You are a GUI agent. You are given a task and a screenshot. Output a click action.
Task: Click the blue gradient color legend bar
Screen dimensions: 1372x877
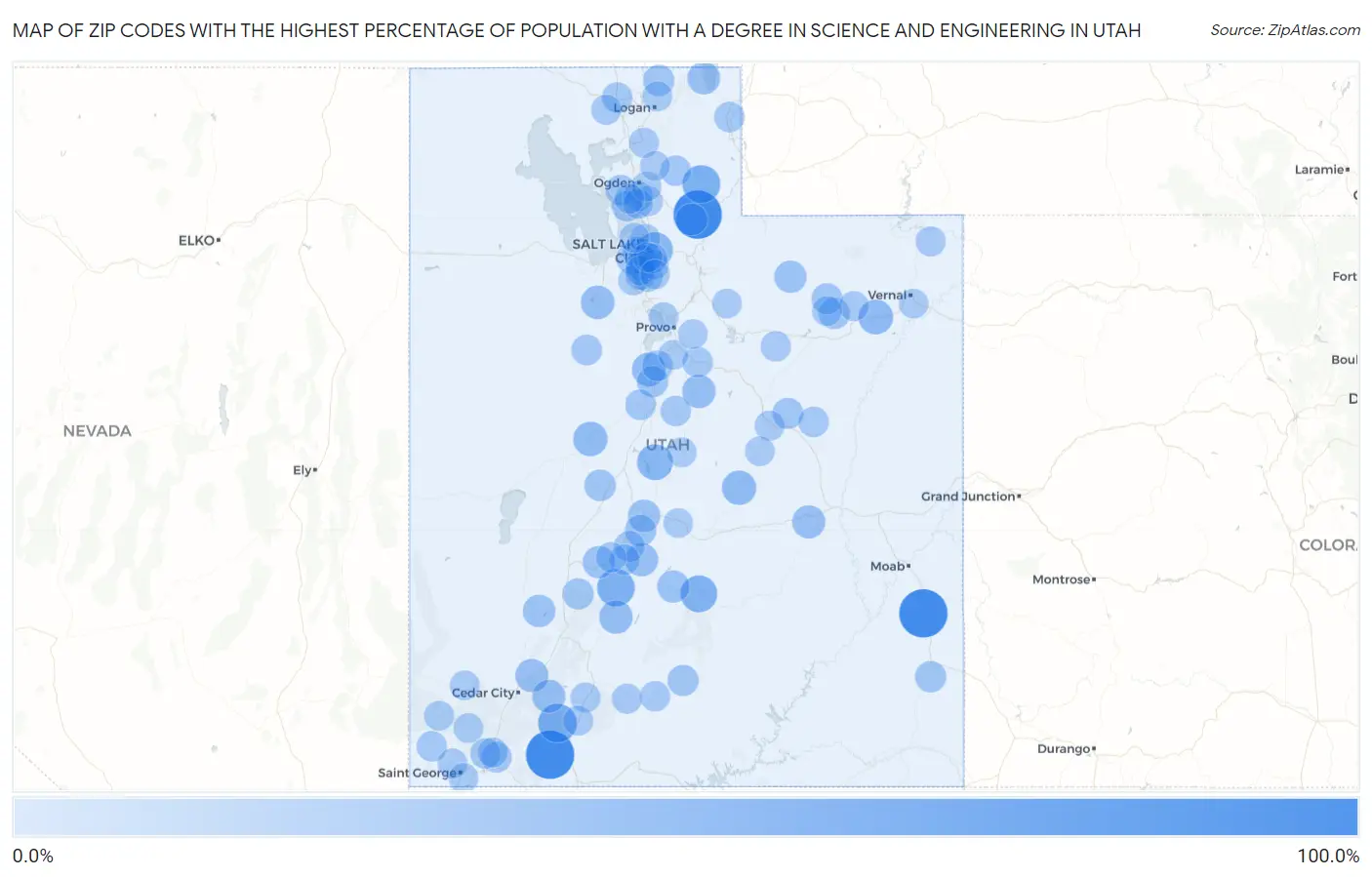click(685, 817)
